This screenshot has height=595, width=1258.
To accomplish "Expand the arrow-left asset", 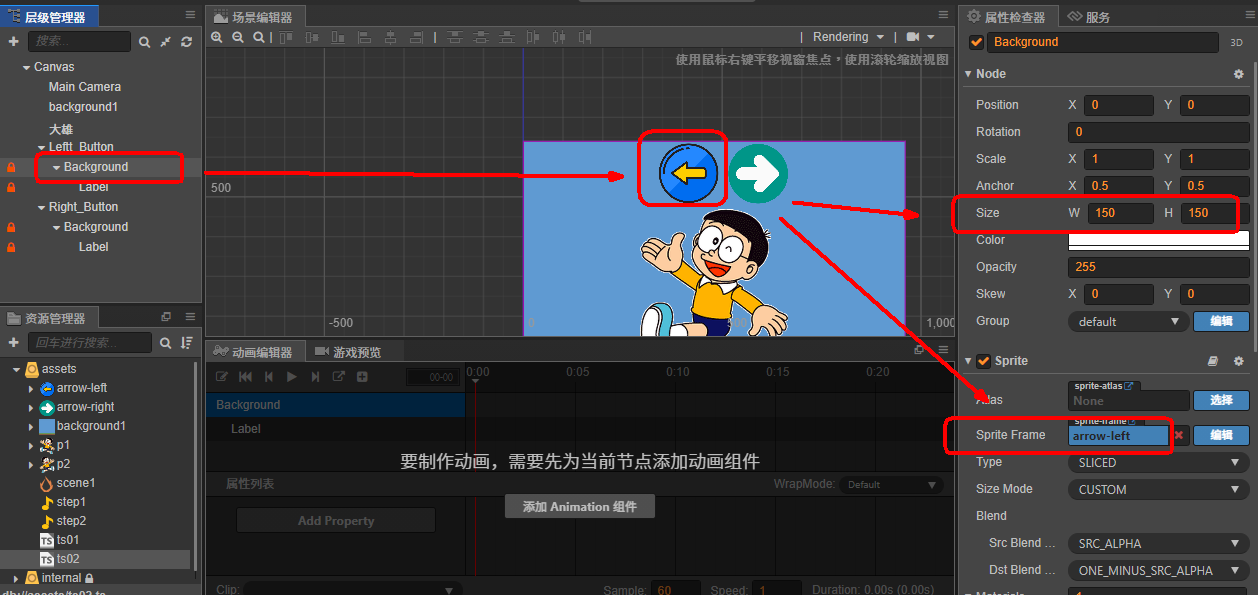I will [31, 388].
